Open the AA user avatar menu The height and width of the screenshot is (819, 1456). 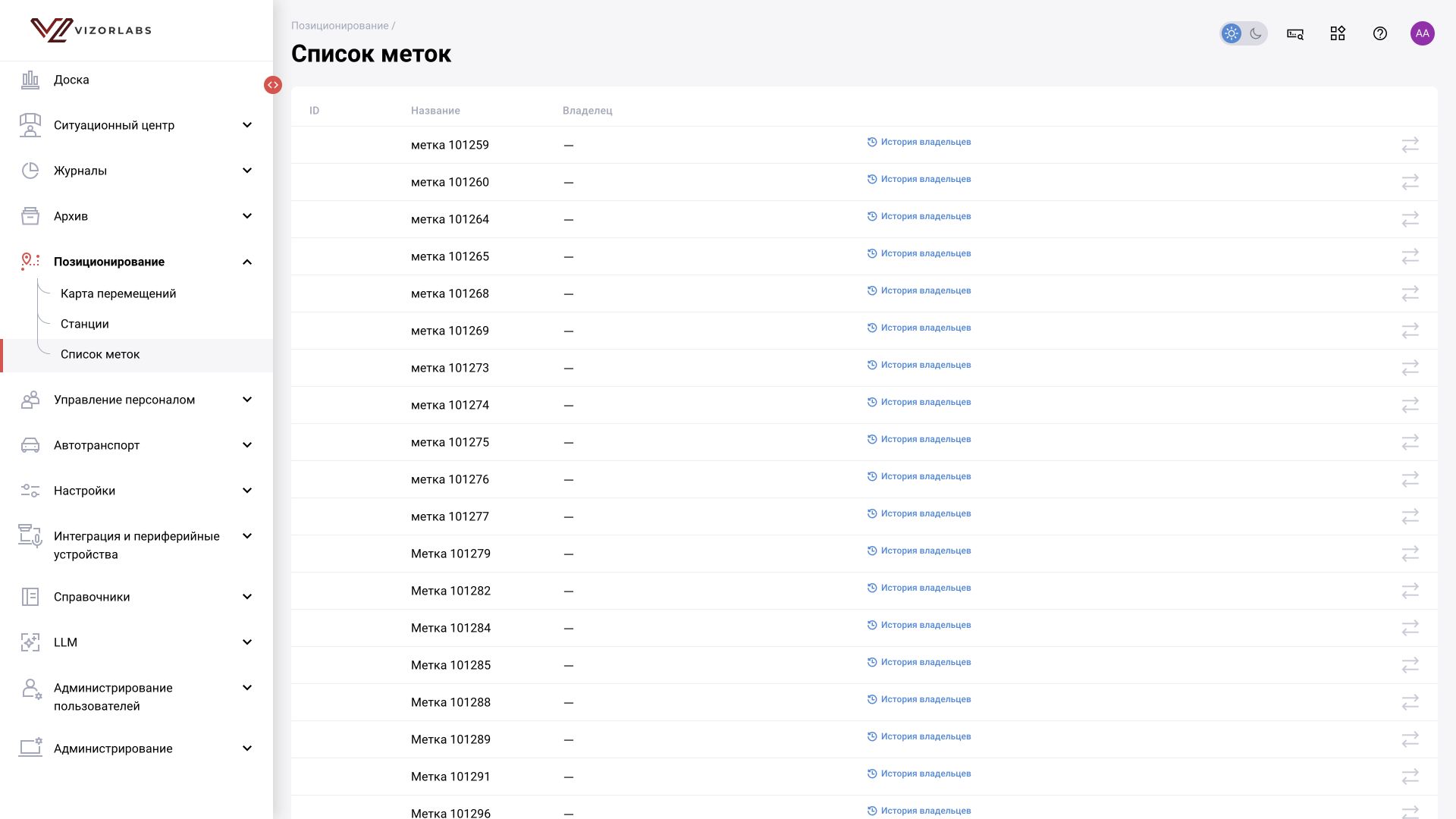[x=1423, y=33]
